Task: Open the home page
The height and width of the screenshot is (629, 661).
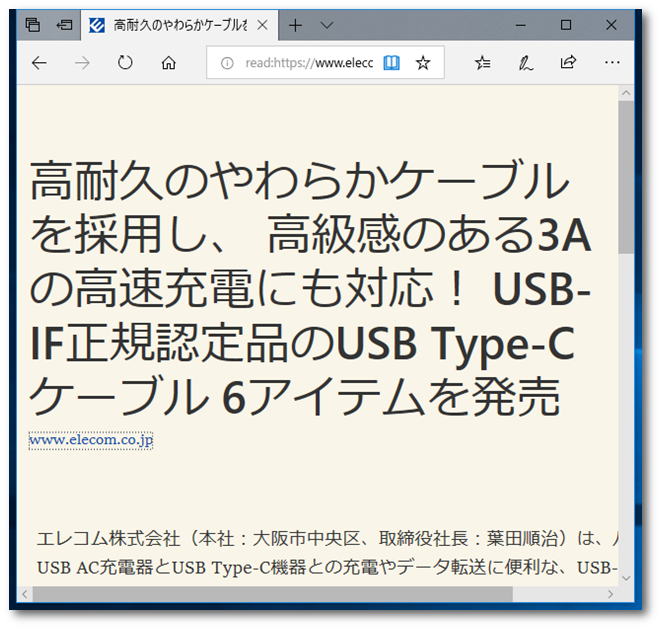Action: coord(169,63)
